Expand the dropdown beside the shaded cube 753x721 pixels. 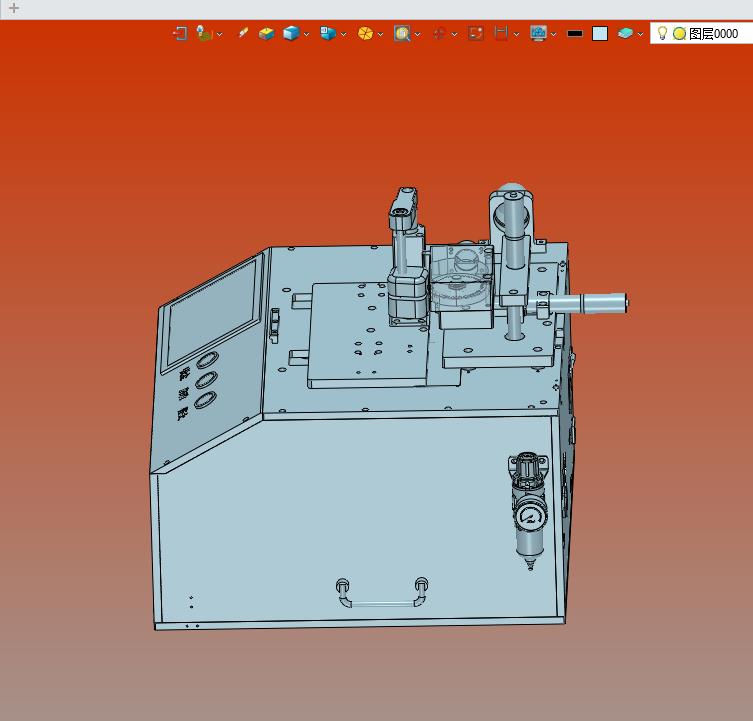pyautogui.click(x=306, y=35)
